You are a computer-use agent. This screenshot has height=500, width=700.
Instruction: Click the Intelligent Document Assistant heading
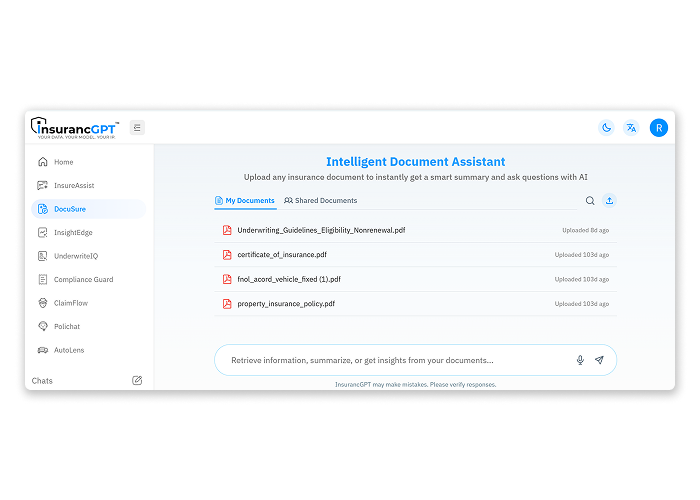point(416,162)
